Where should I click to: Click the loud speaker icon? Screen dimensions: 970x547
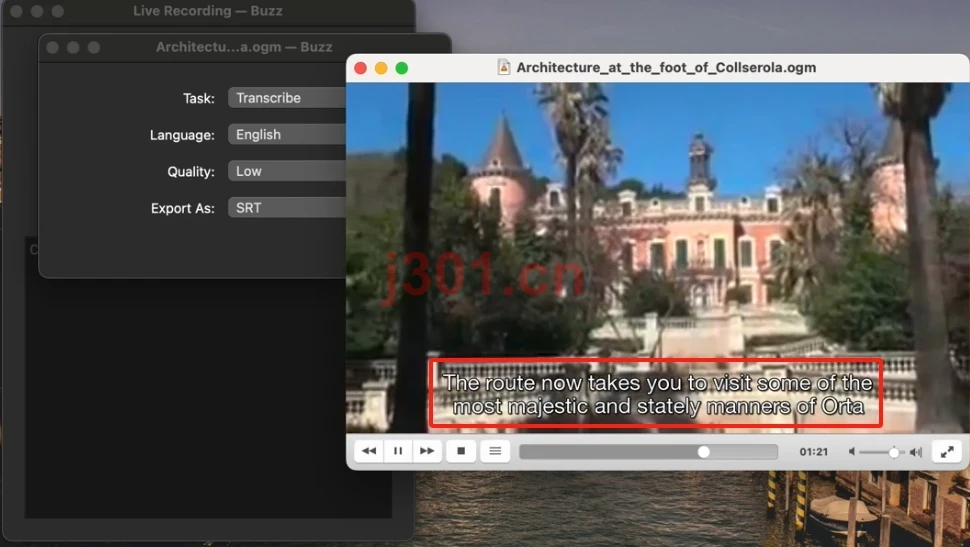916,452
